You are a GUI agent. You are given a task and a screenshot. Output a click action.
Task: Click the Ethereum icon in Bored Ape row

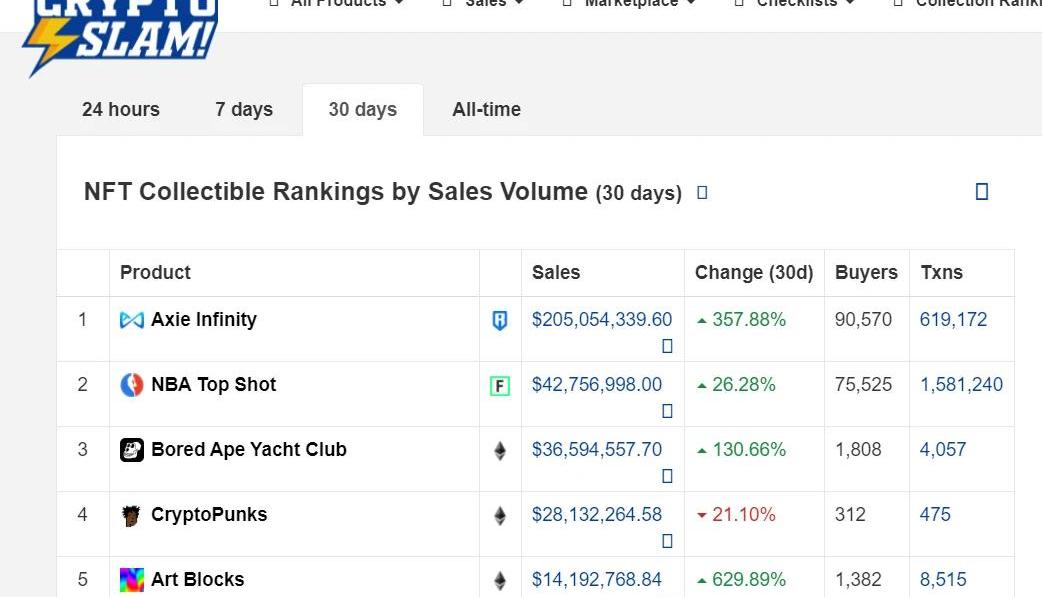click(500, 451)
